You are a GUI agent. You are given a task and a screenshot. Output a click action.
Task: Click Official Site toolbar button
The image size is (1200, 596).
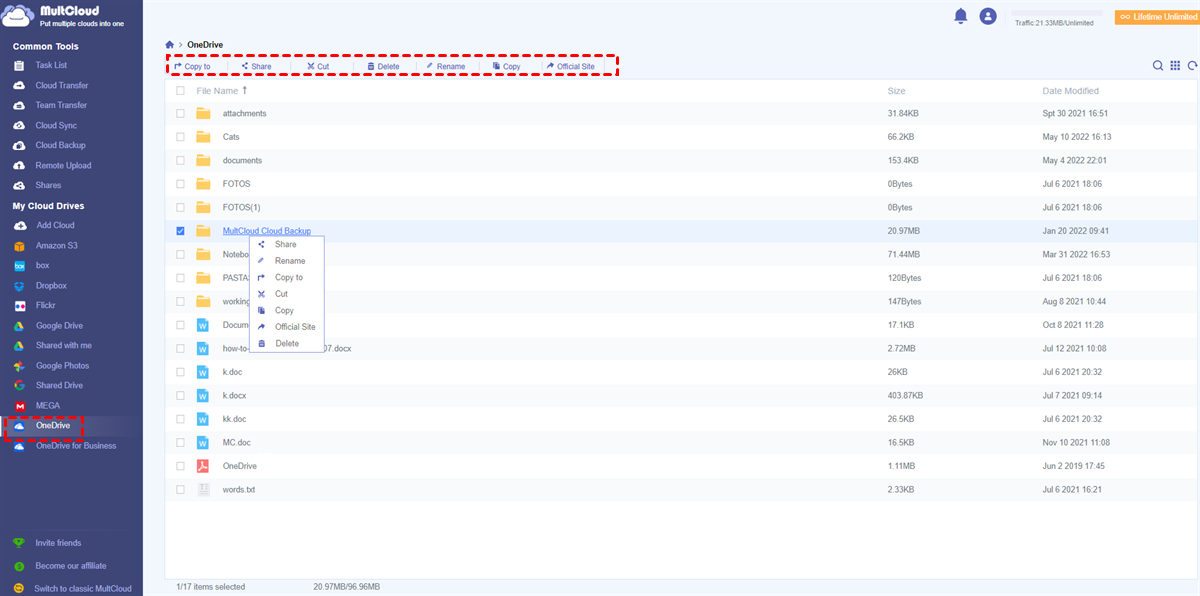[571, 66]
